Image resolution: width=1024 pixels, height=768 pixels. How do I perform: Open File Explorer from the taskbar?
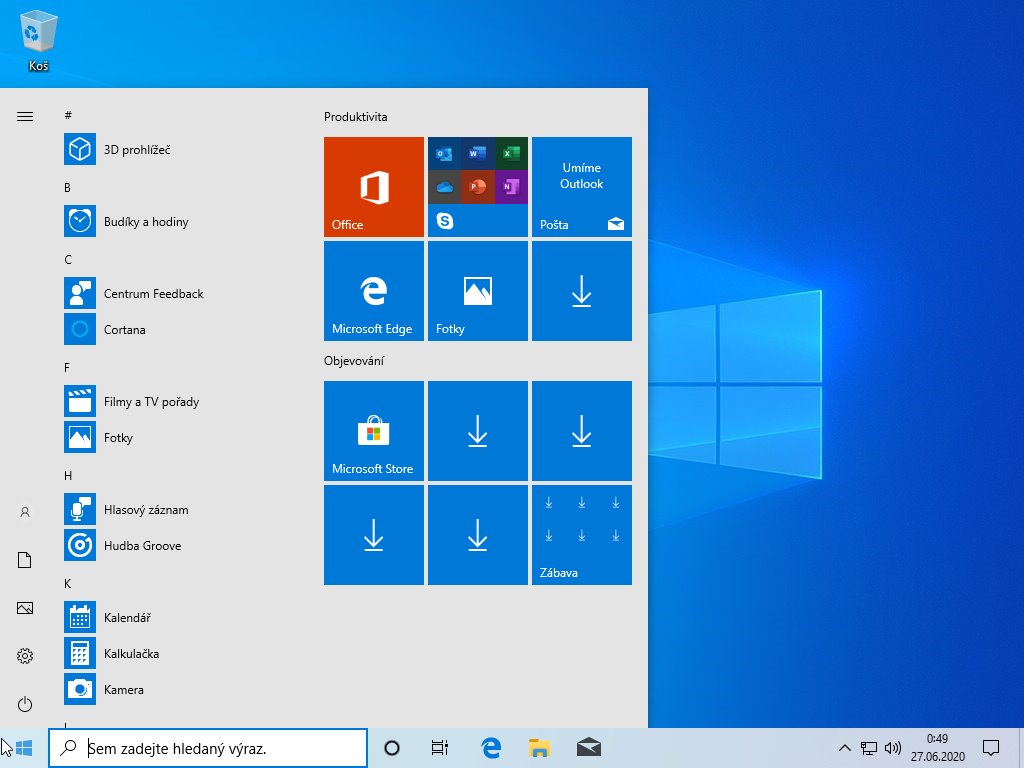click(x=539, y=748)
